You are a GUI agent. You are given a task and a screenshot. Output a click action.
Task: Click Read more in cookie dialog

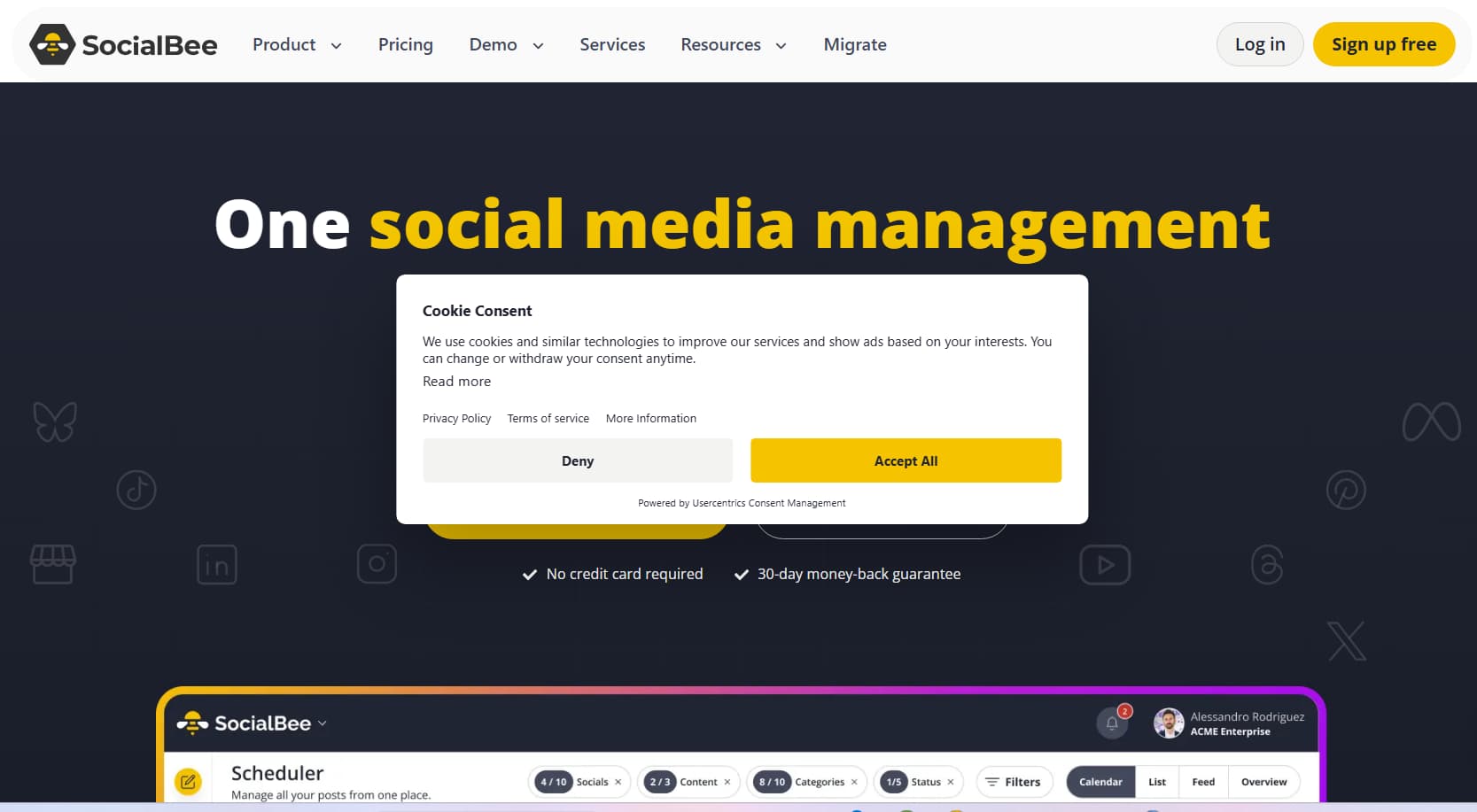[x=456, y=382]
